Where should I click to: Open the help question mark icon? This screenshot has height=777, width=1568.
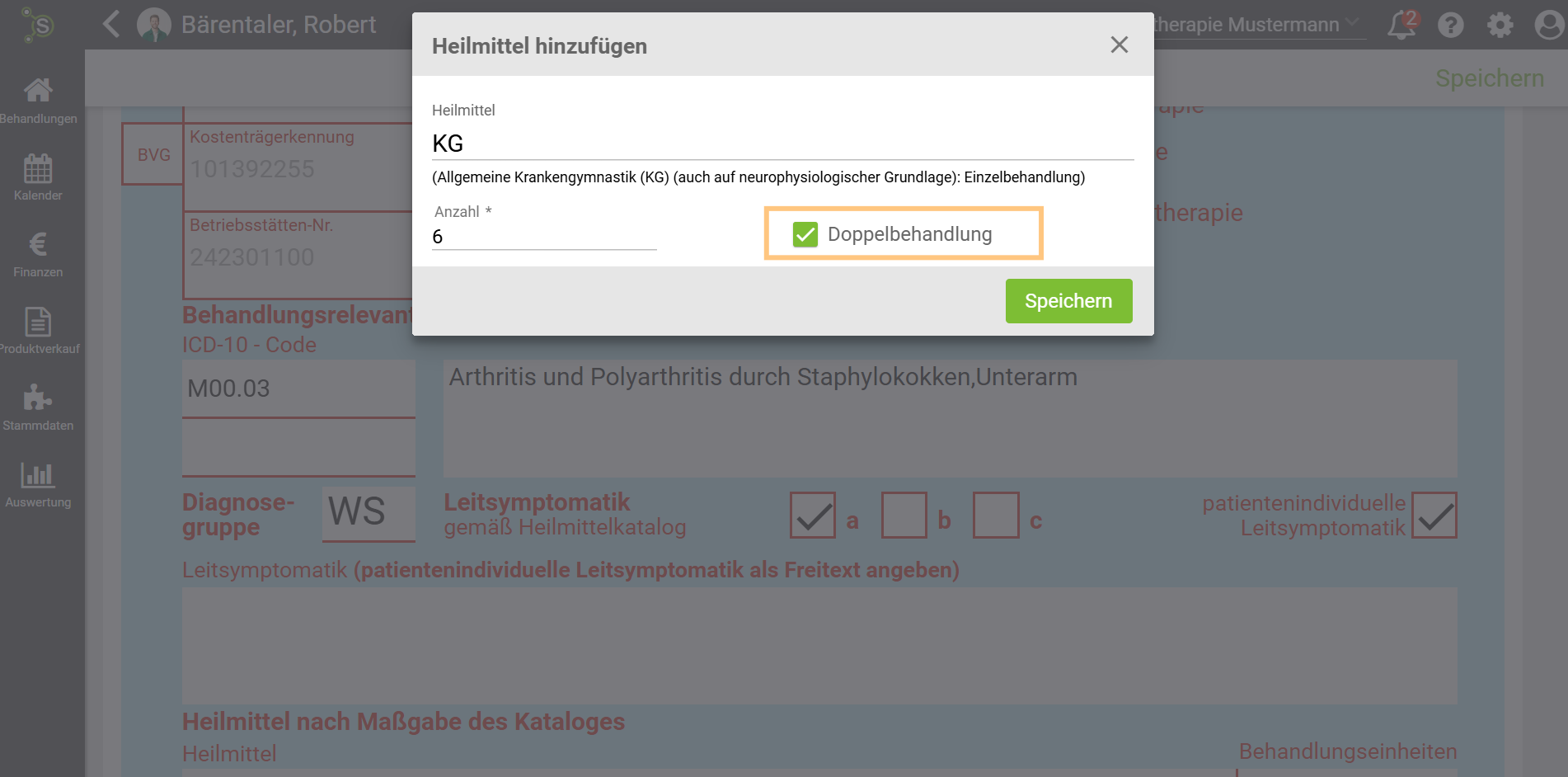tap(1450, 25)
